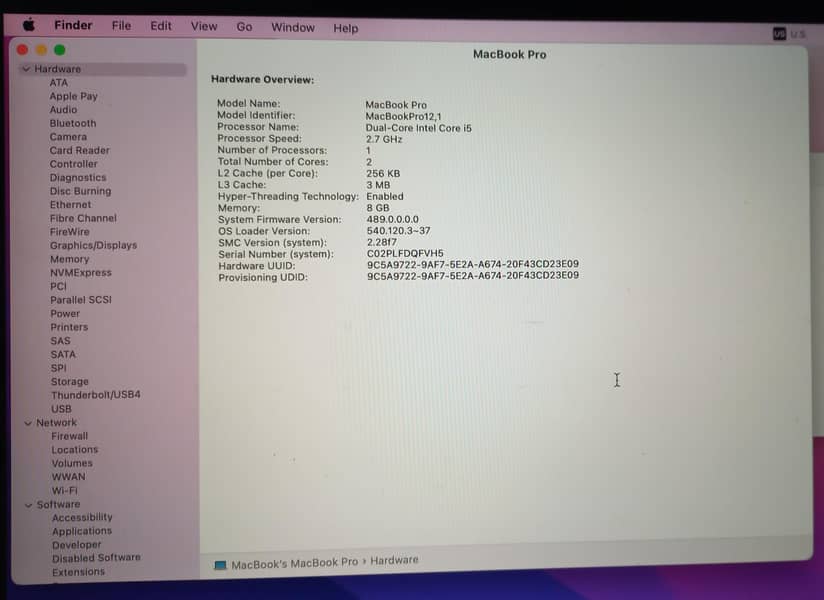
Task: Minimize window with the yellow button
Action: (42, 50)
